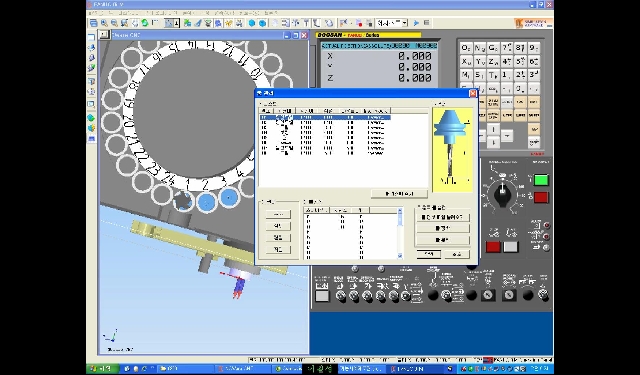Screen dimensions: 640x375
Task: Click the G address key on keypad
Action: 493,48
